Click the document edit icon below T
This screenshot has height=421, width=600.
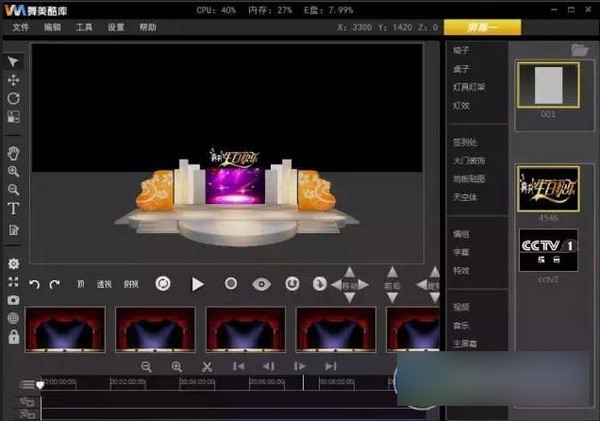(x=13, y=230)
